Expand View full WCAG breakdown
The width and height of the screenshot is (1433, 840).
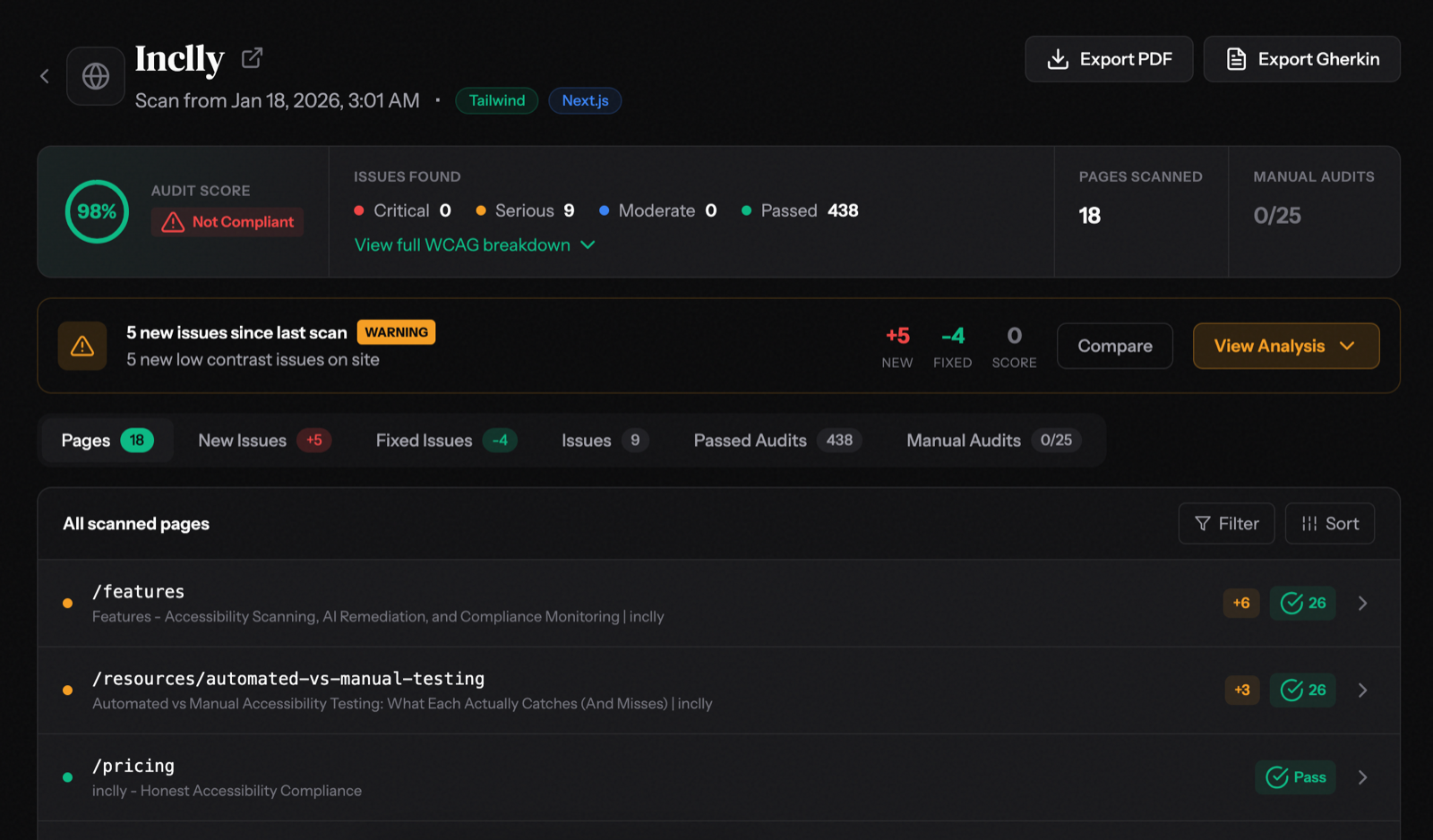coord(474,244)
